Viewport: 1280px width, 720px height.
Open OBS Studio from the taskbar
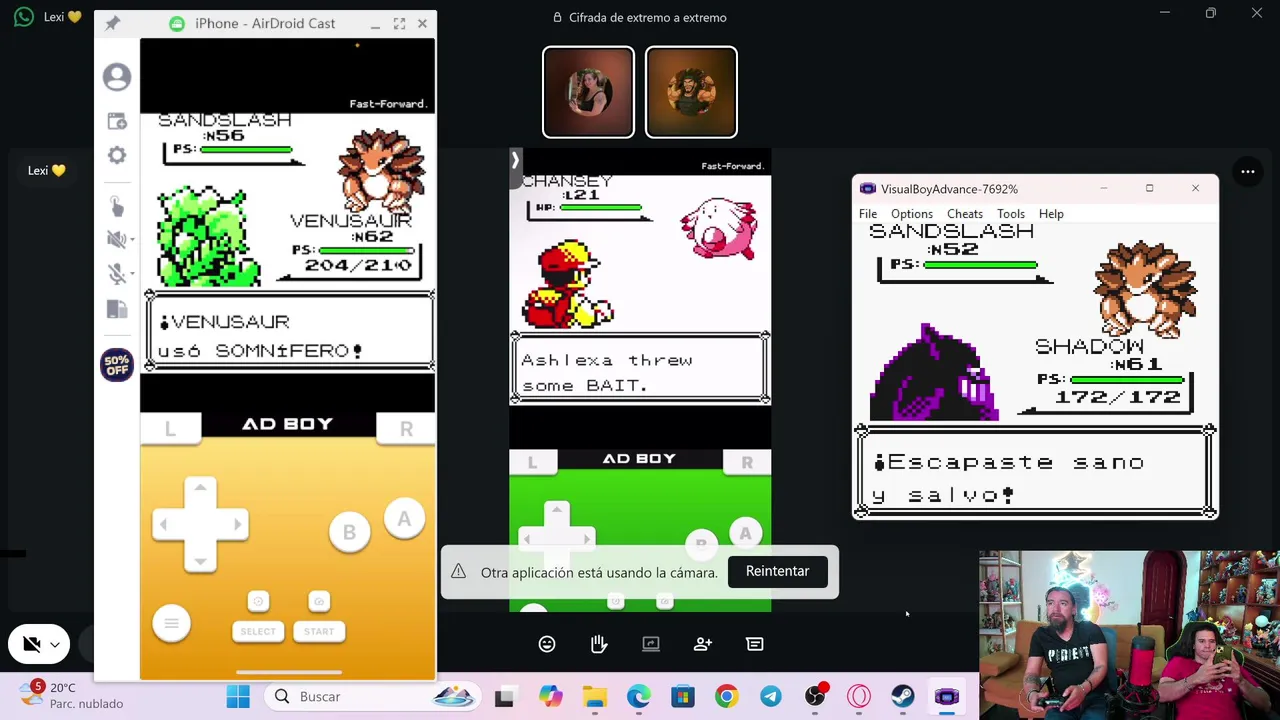click(815, 697)
